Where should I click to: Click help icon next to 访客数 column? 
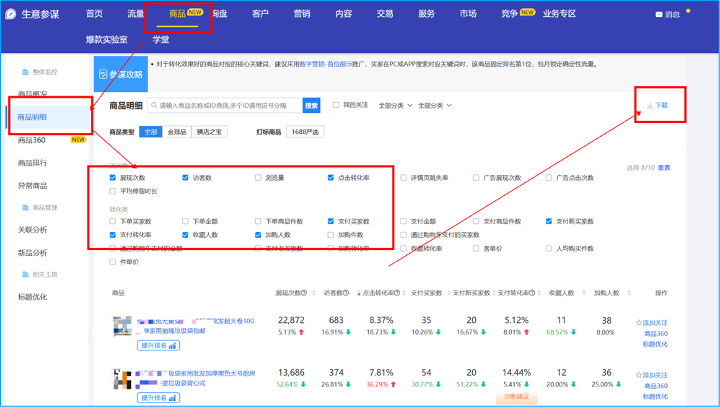(346, 293)
